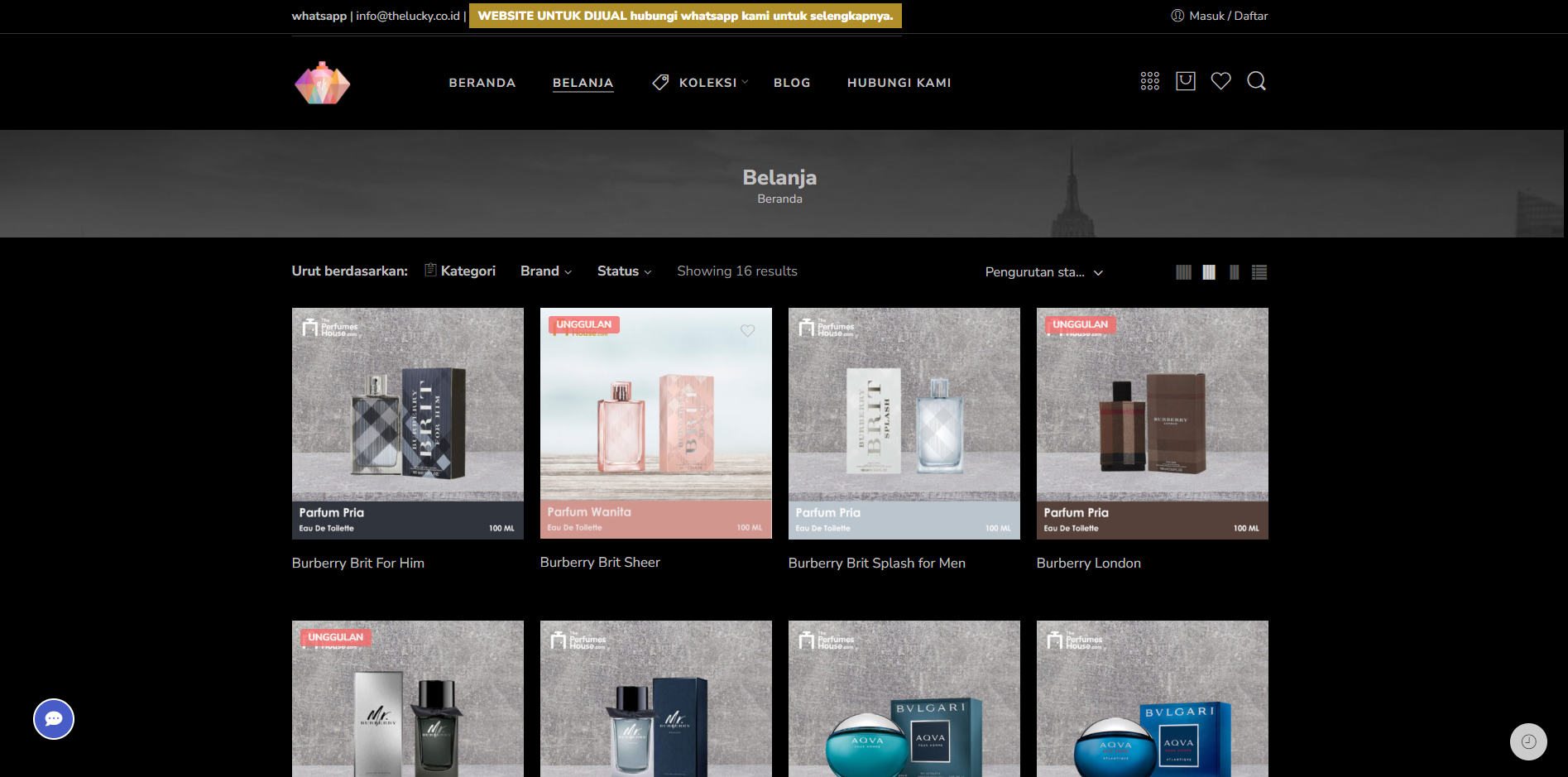Click the 'Urut berdasarkan:' label
1568x777 pixels.
point(350,271)
